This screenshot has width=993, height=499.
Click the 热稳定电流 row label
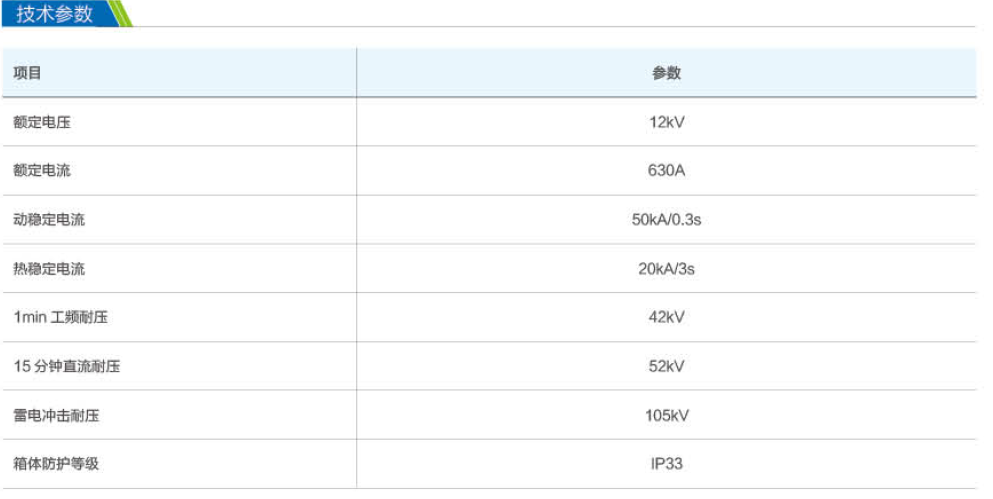49,268
